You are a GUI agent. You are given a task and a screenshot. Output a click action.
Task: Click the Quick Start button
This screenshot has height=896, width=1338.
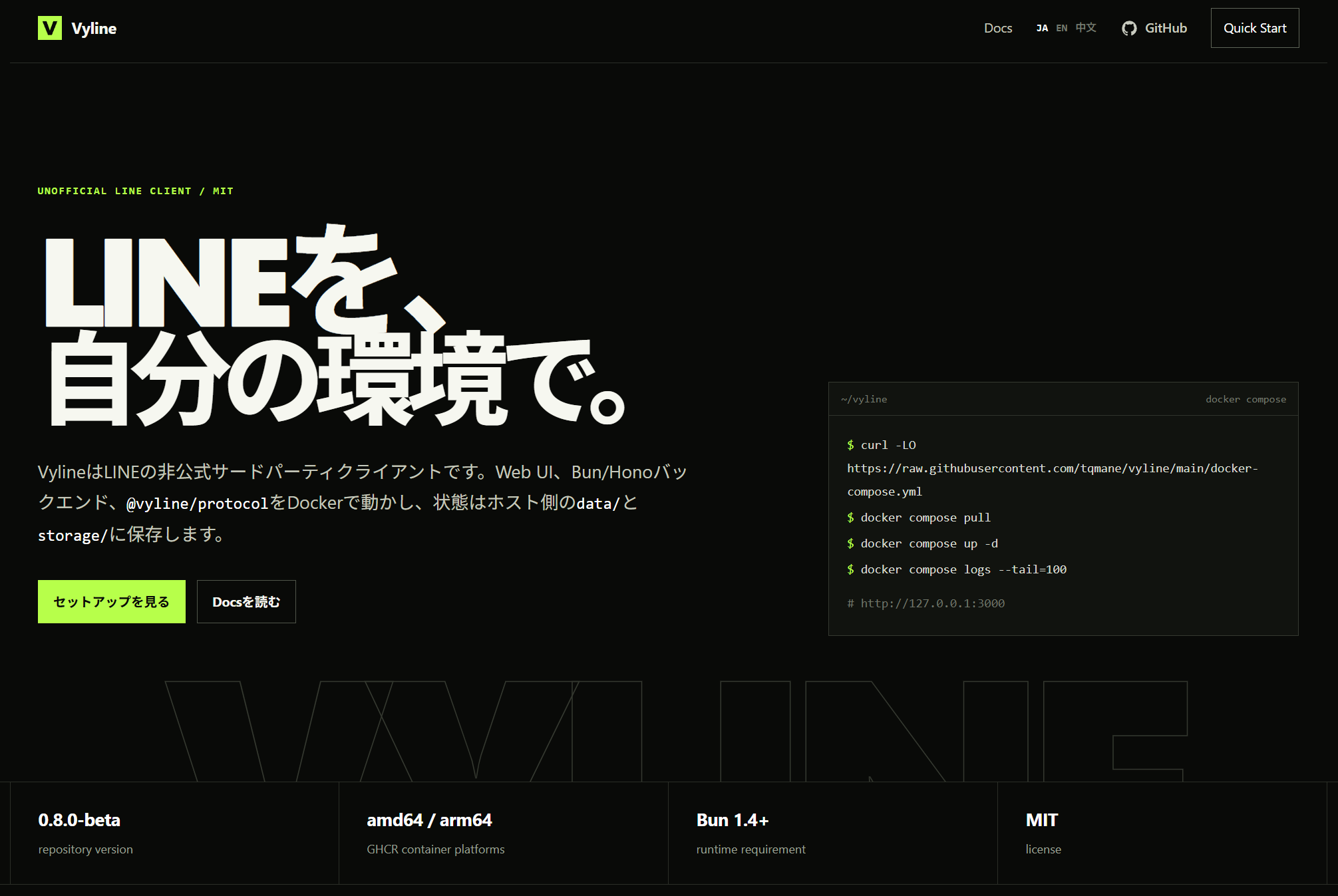coord(1255,28)
